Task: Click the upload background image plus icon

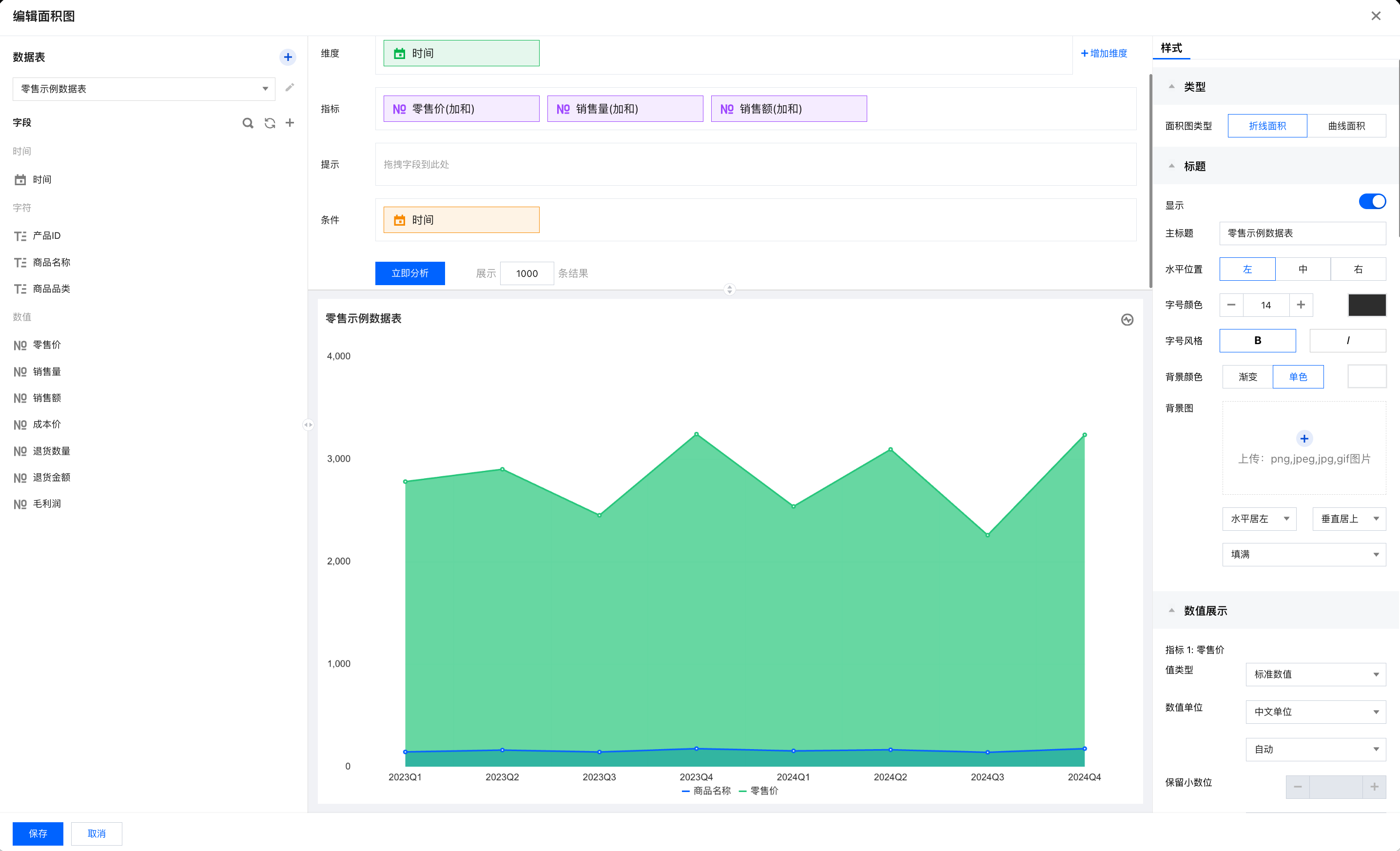Action: 1304,439
